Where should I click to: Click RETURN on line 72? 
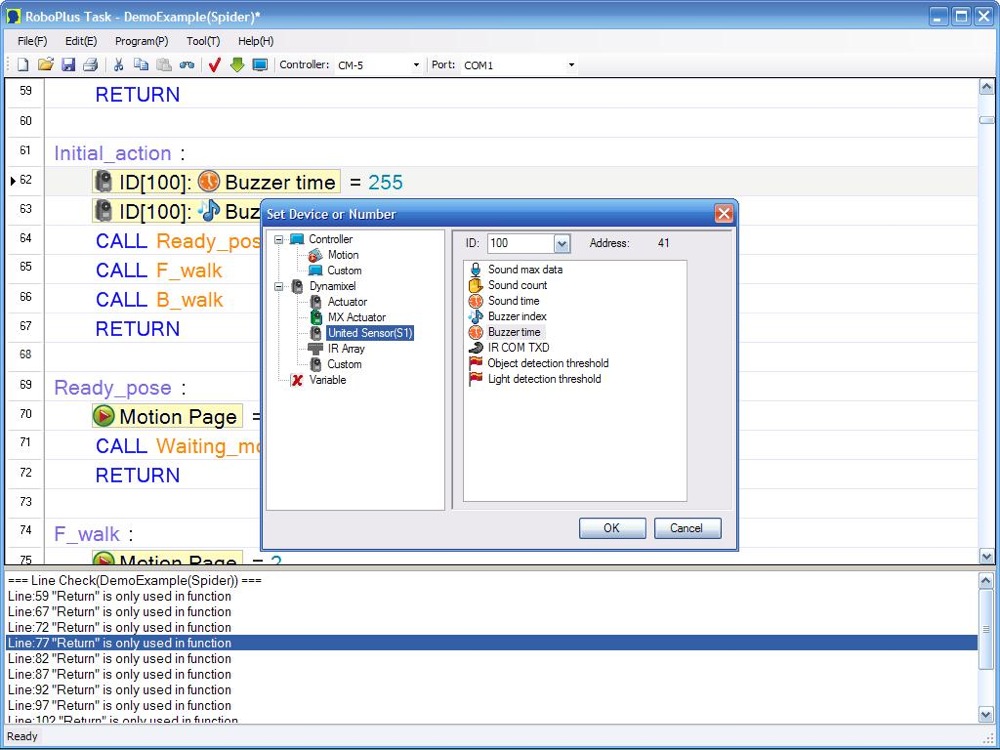coord(138,475)
